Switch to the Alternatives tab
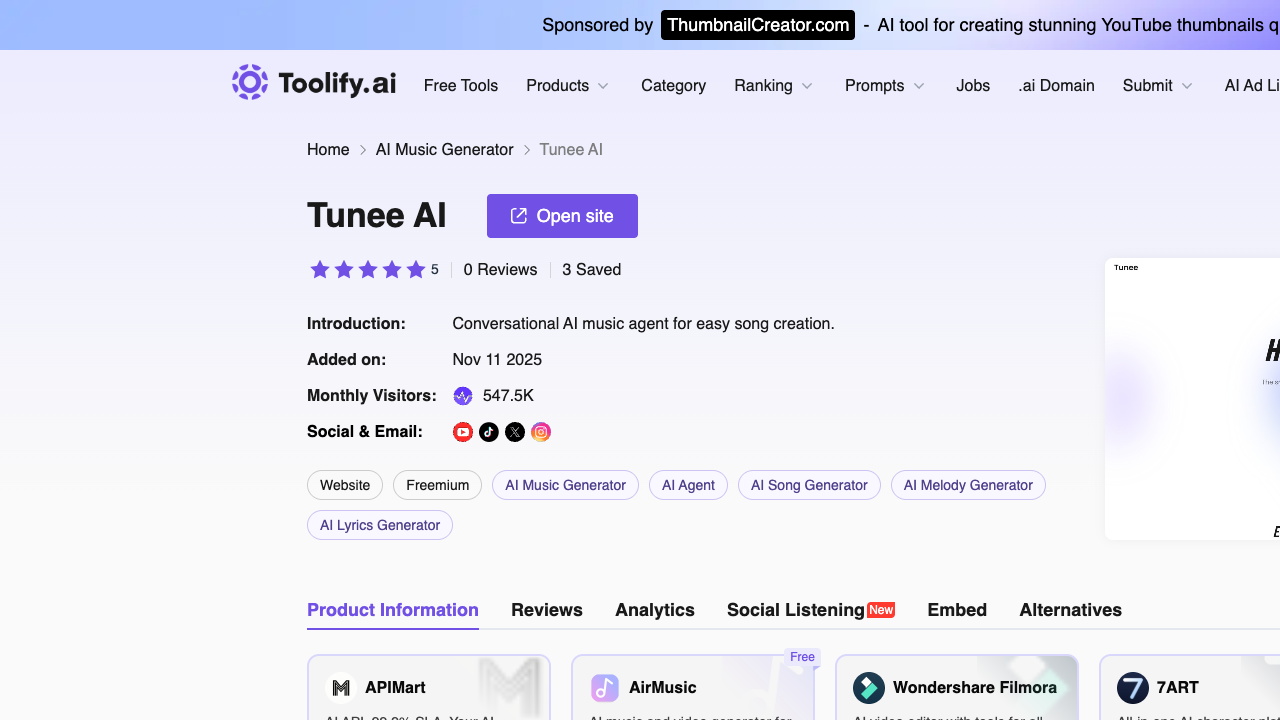This screenshot has height=720, width=1280. (1070, 610)
